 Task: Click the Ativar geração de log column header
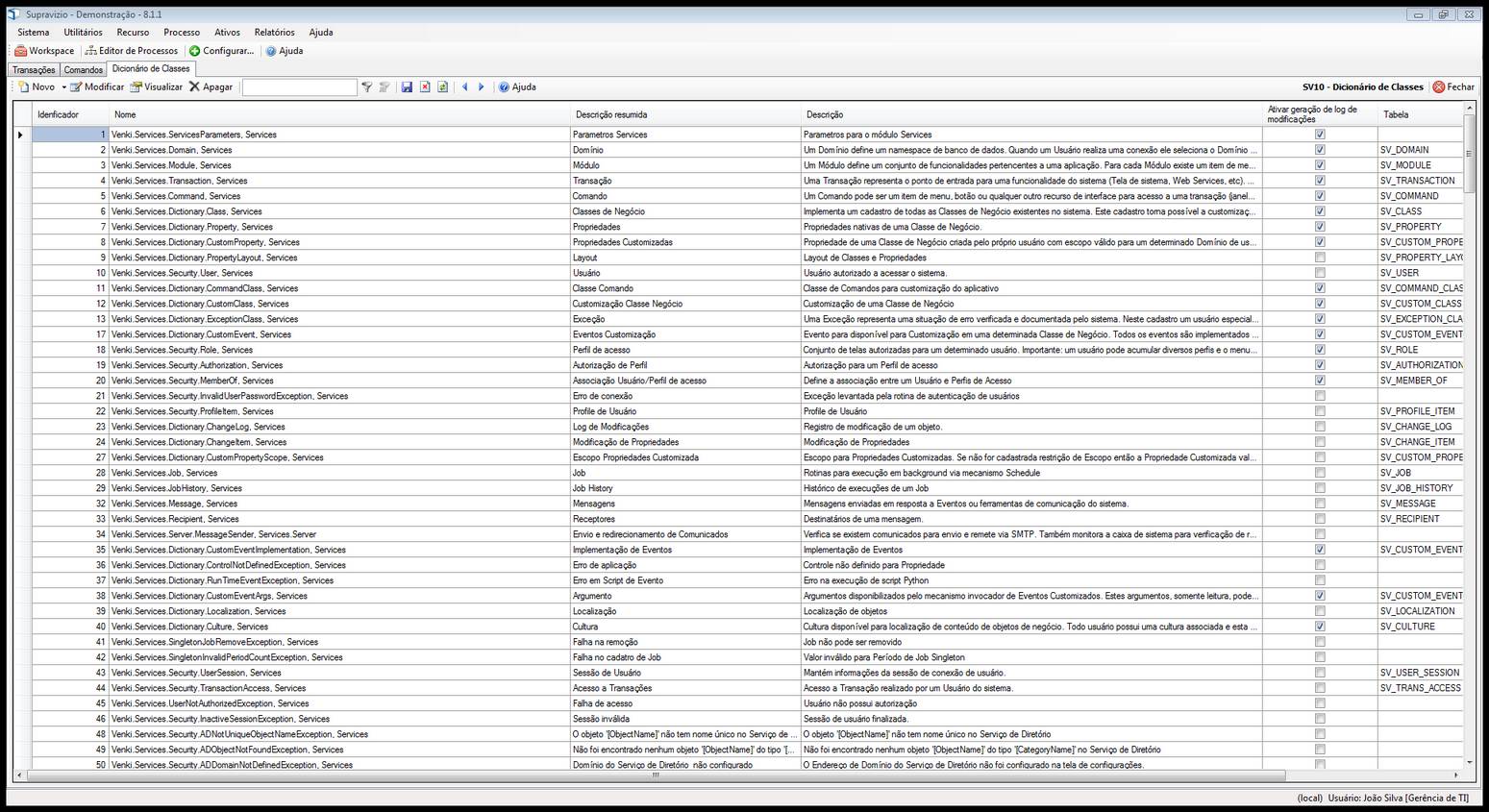point(1320,114)
